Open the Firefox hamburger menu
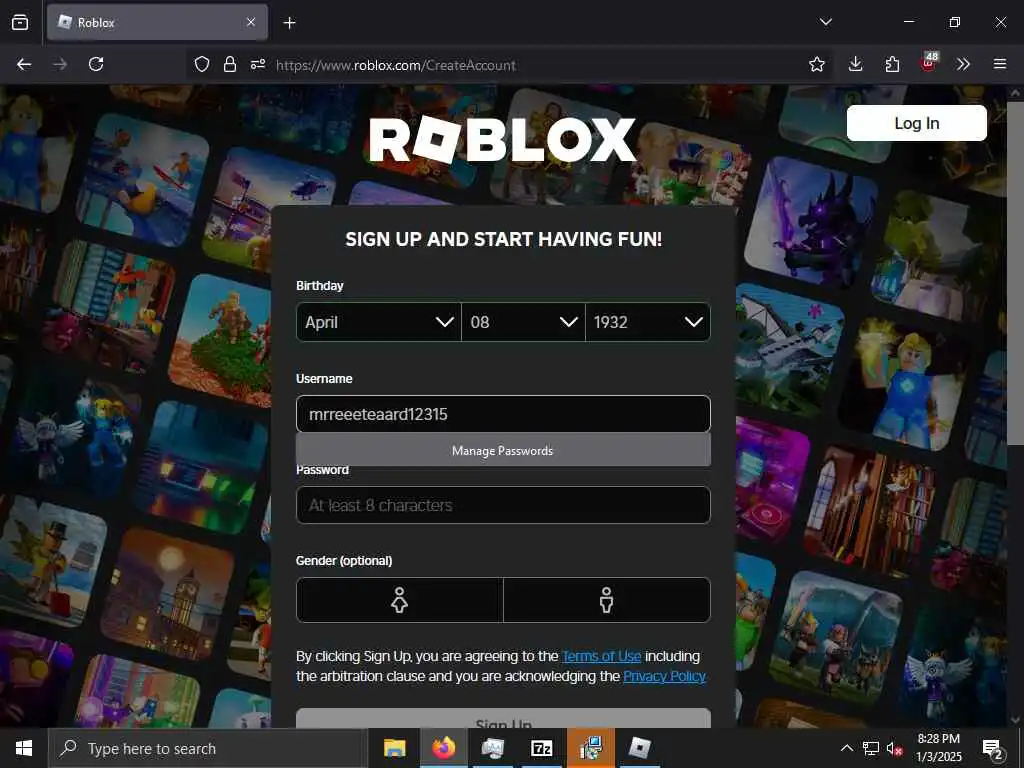This screenshot has height=768, width=1024. (1000, 64)
